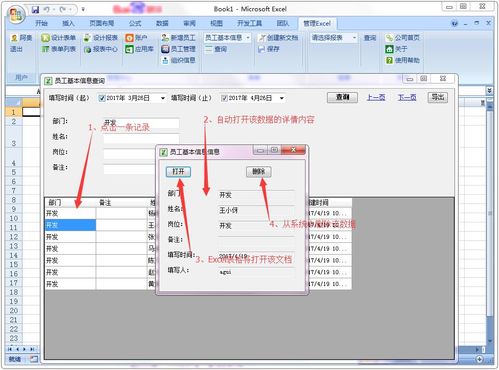Click the 组织信息 icon

(x=165, y=60)
